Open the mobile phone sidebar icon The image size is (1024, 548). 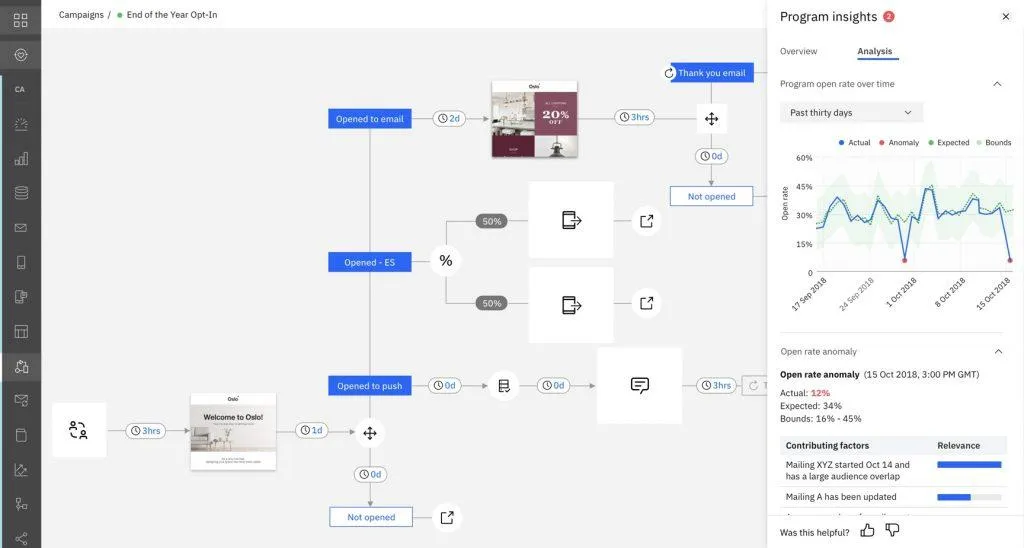pyautogui.click(x=21, y=263)
